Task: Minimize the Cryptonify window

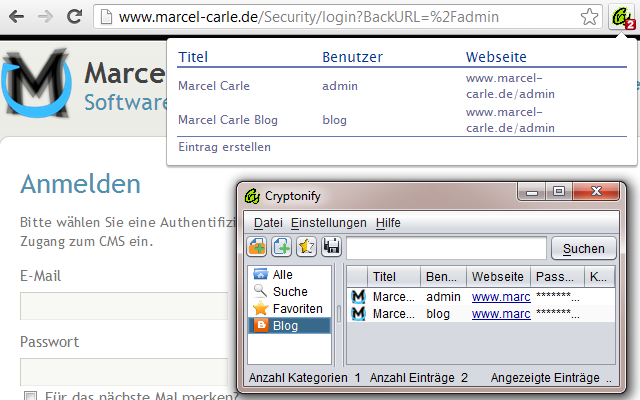Action: (531, 191)
